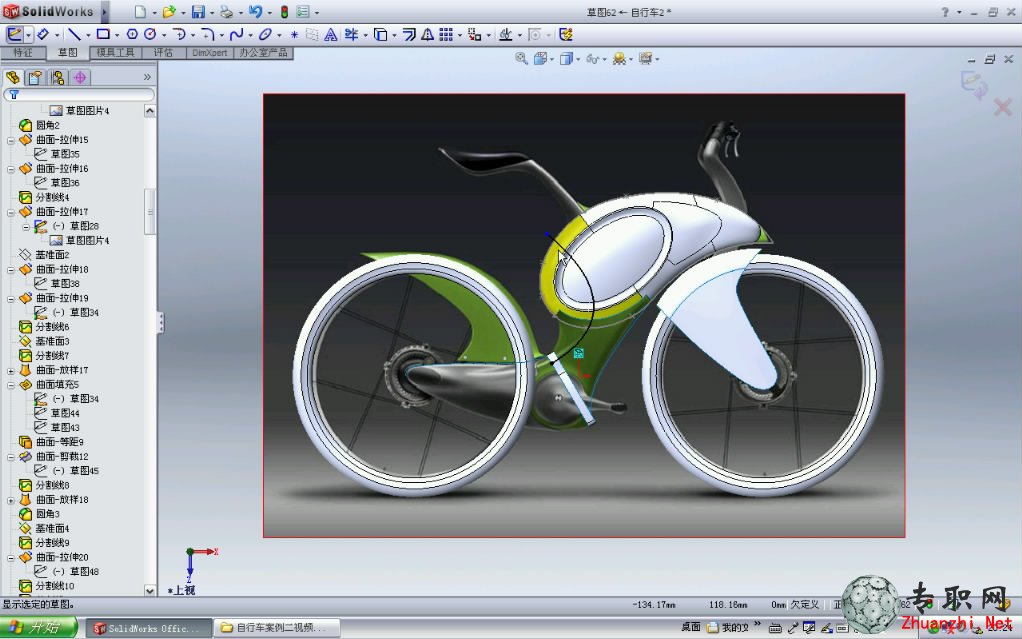Open the ConfigurationManager tab
This screenshot has height=639, width=1022.
point(57,78)
